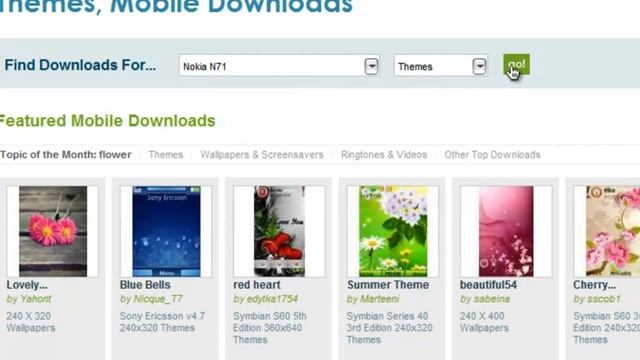The width and height of the screenshot is (640, 360).
Task: Open the red heart theme thumbnail
Action: tap(279, 231)
